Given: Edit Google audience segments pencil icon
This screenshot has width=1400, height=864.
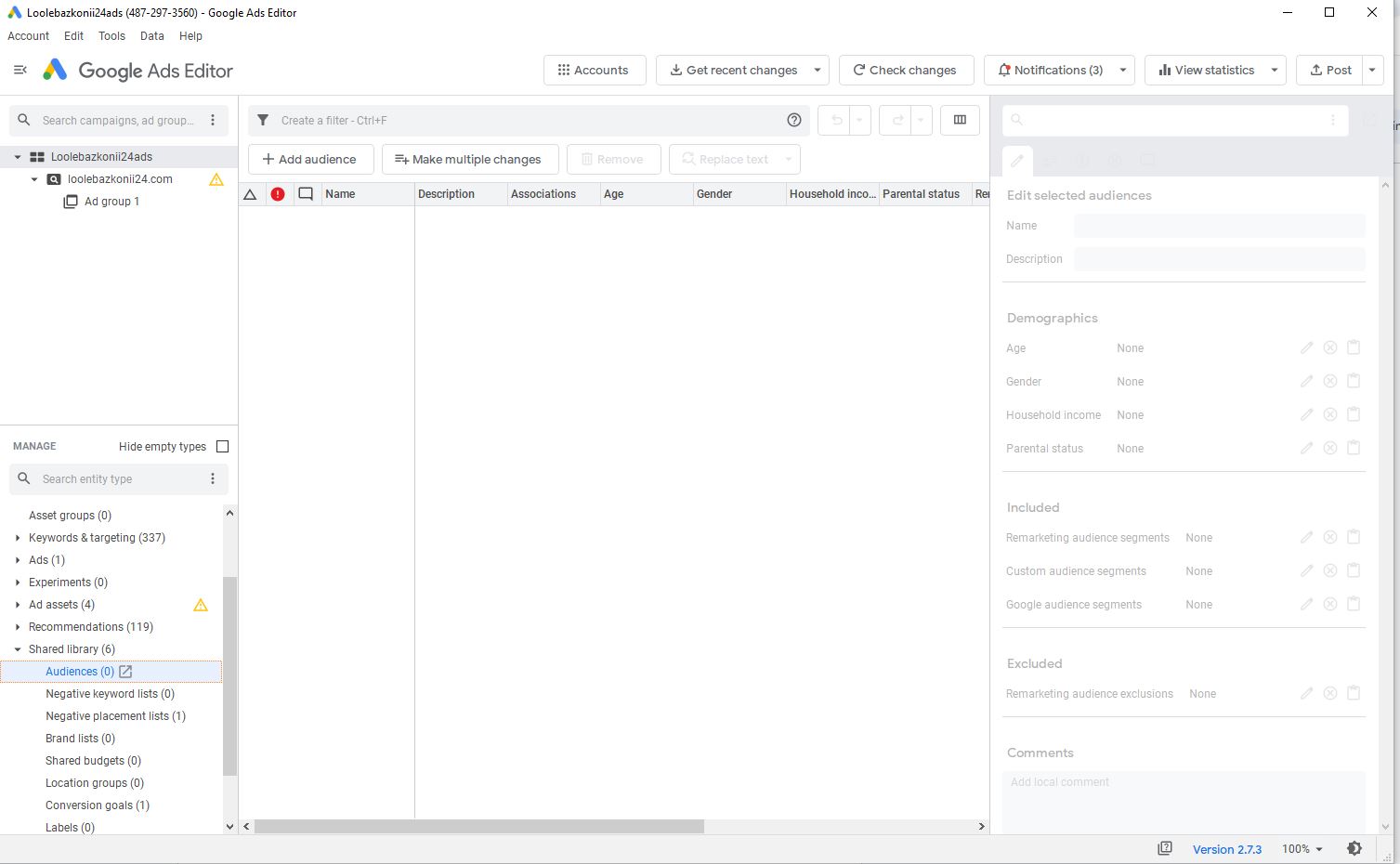Looking at the screenshot, I should (x=1306, y=604).
